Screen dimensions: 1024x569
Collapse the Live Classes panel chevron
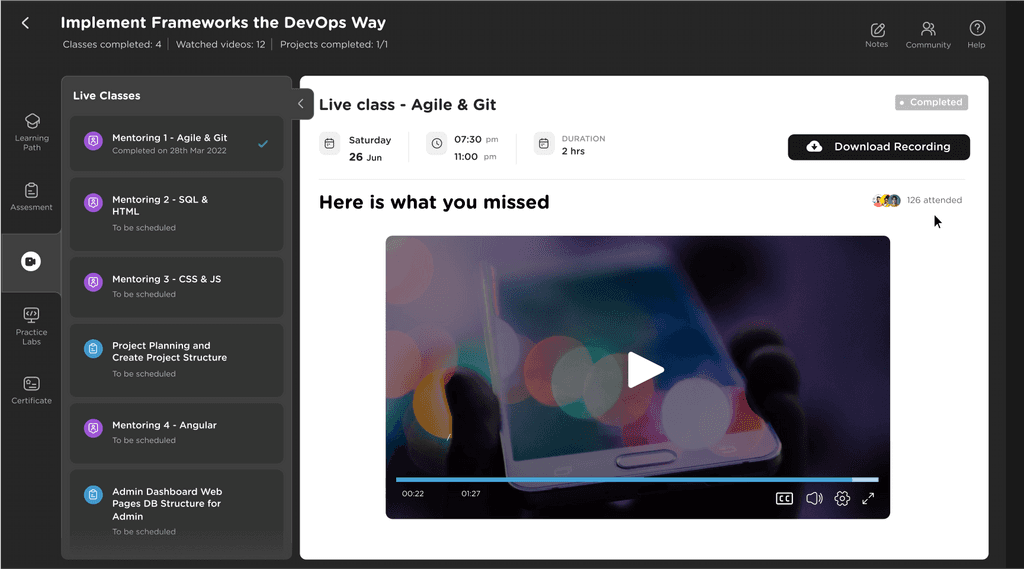(301, 103)
